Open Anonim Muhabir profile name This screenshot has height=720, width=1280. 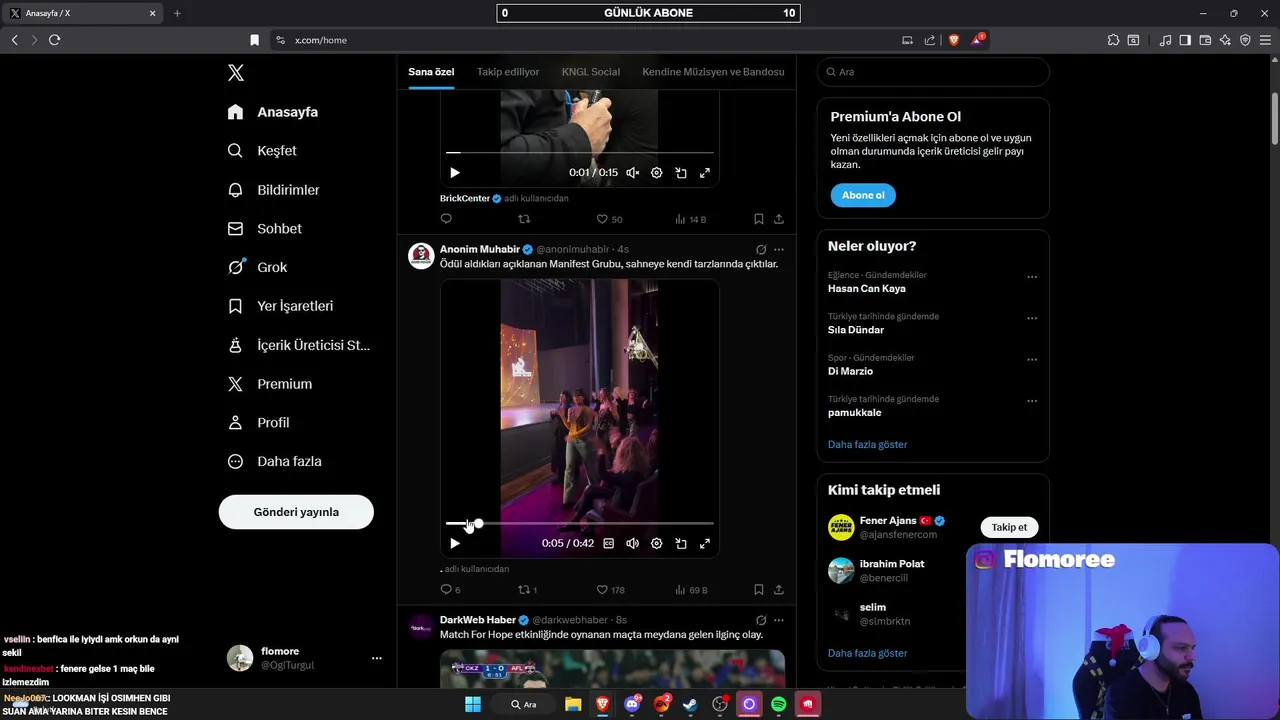(x=480, y=249)
